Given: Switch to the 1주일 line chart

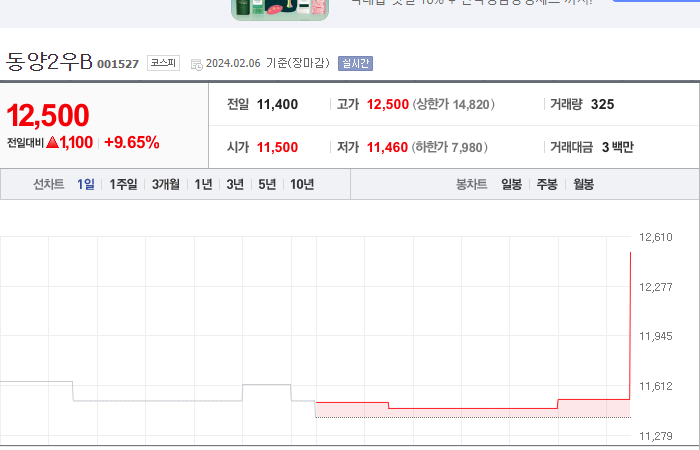Looking at the screenshot, I should [x=123, y=184].
